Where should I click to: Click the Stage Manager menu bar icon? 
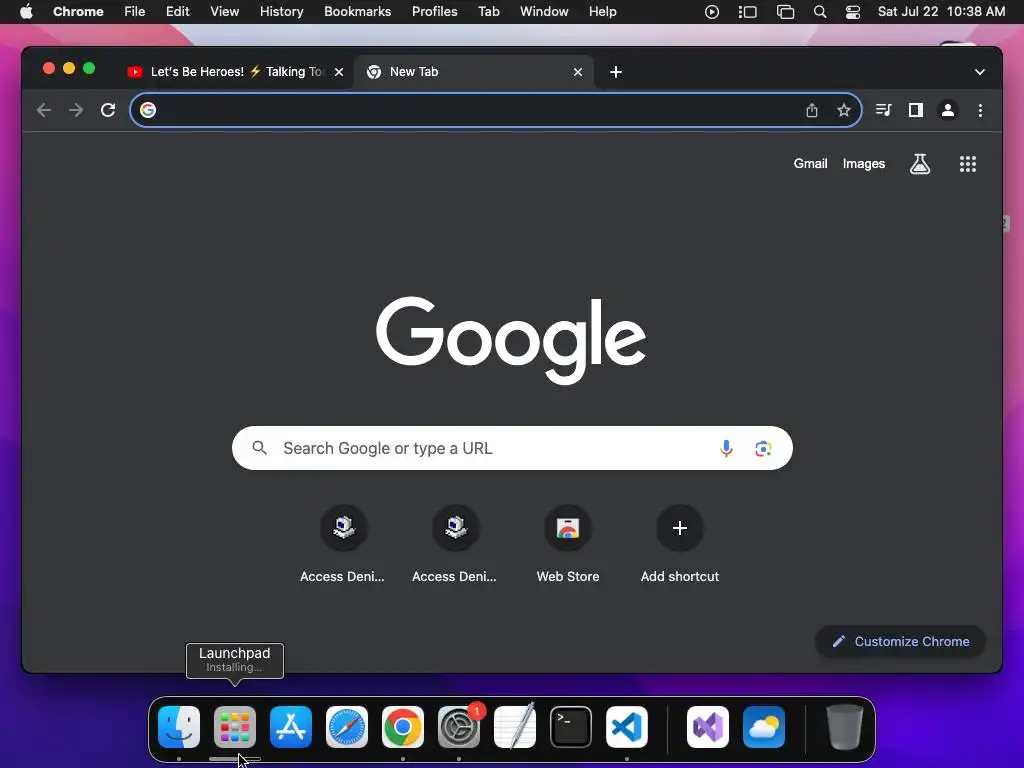(x=748, y=12)
